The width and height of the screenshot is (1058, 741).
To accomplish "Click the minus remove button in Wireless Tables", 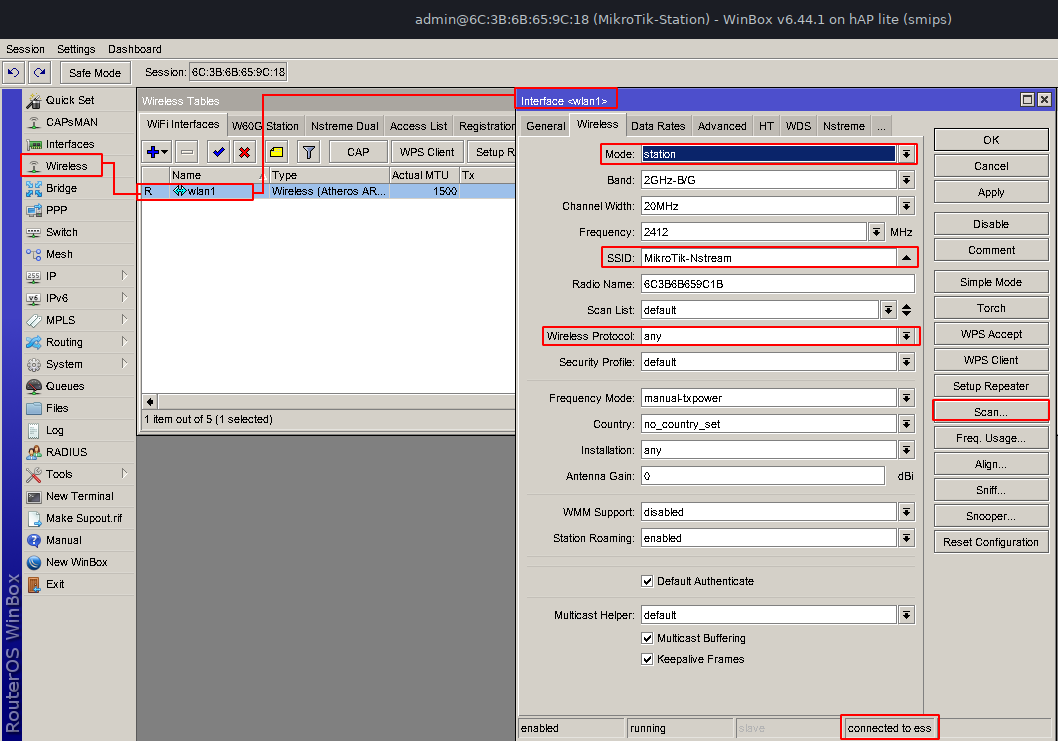I will 187,152.
